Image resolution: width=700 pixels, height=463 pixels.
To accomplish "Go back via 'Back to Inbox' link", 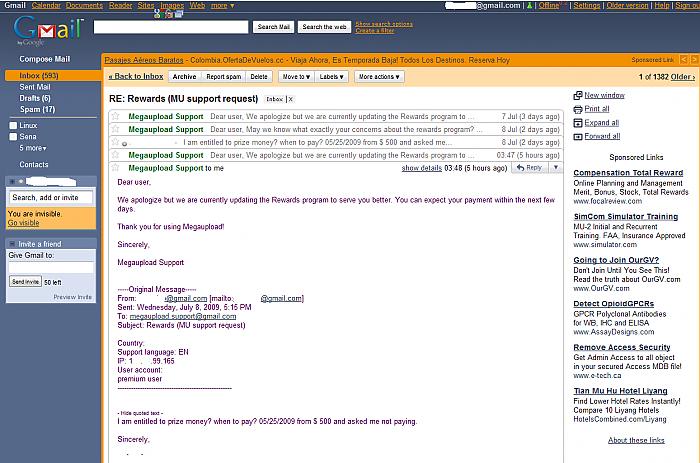I will pos(136,76).
